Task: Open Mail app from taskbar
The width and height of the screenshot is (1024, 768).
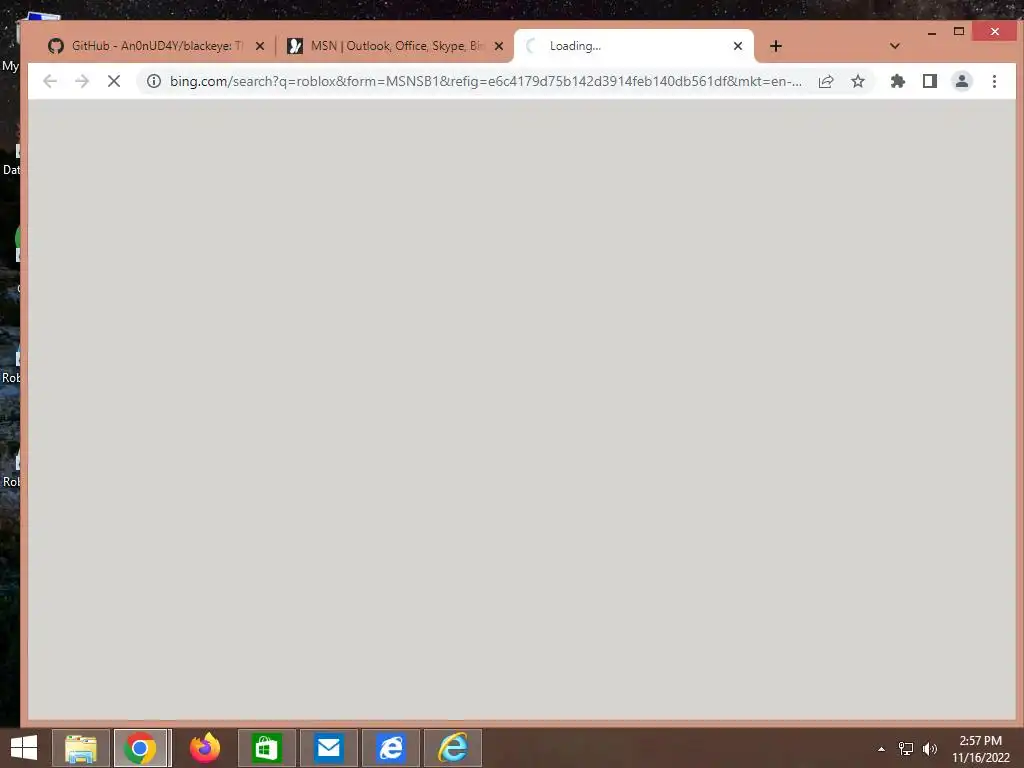Action: (328, 748)
